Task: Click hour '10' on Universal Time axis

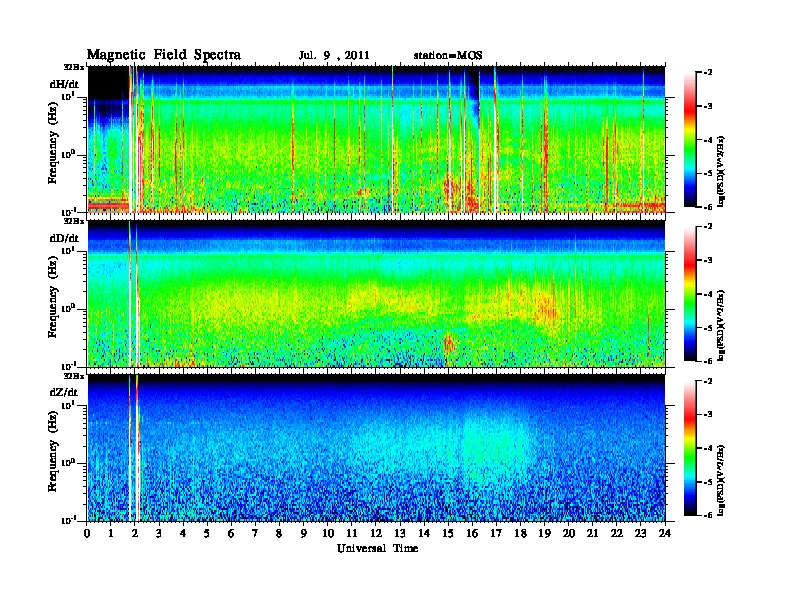Action: (x=328, y=534)
